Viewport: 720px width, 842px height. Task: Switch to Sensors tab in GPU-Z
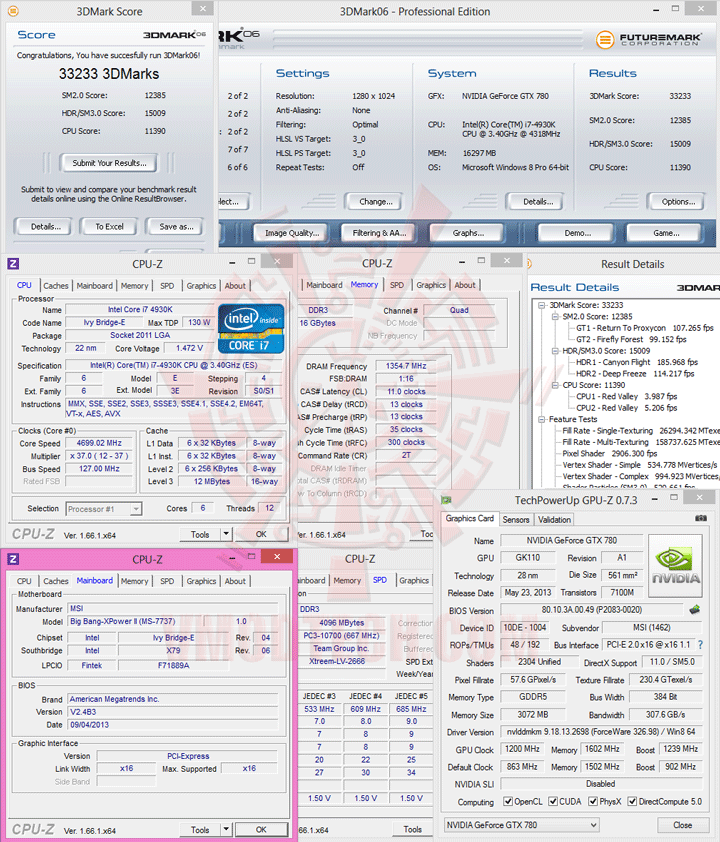(516, 519)
